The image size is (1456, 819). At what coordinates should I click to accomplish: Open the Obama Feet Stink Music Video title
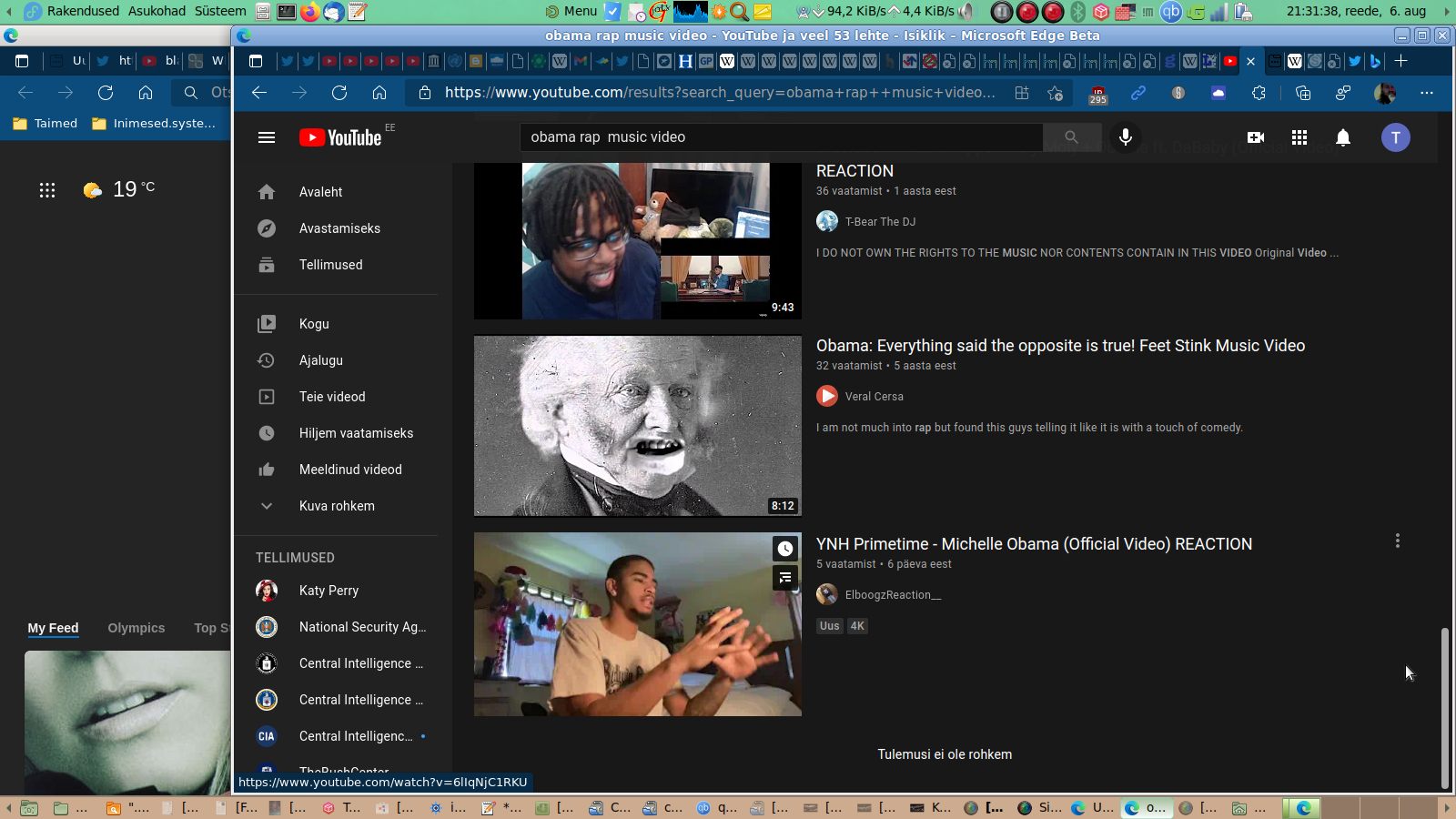[1060, 346]
